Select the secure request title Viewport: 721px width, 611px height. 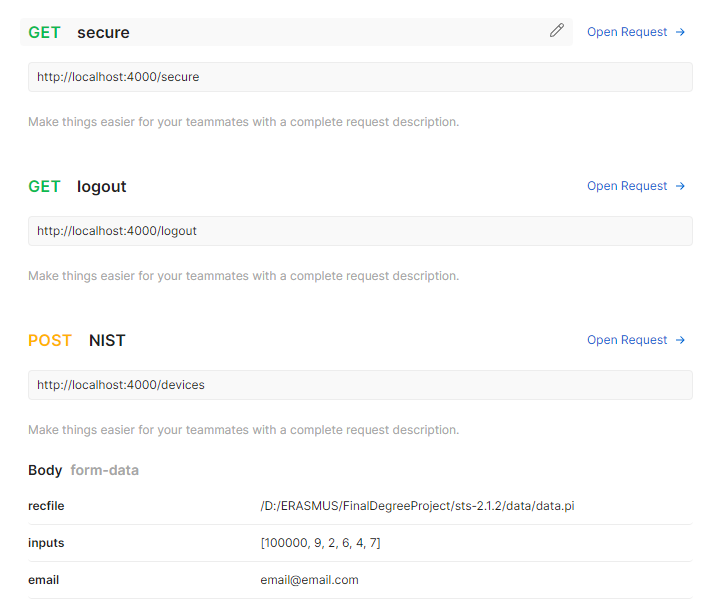click(103, 32)
